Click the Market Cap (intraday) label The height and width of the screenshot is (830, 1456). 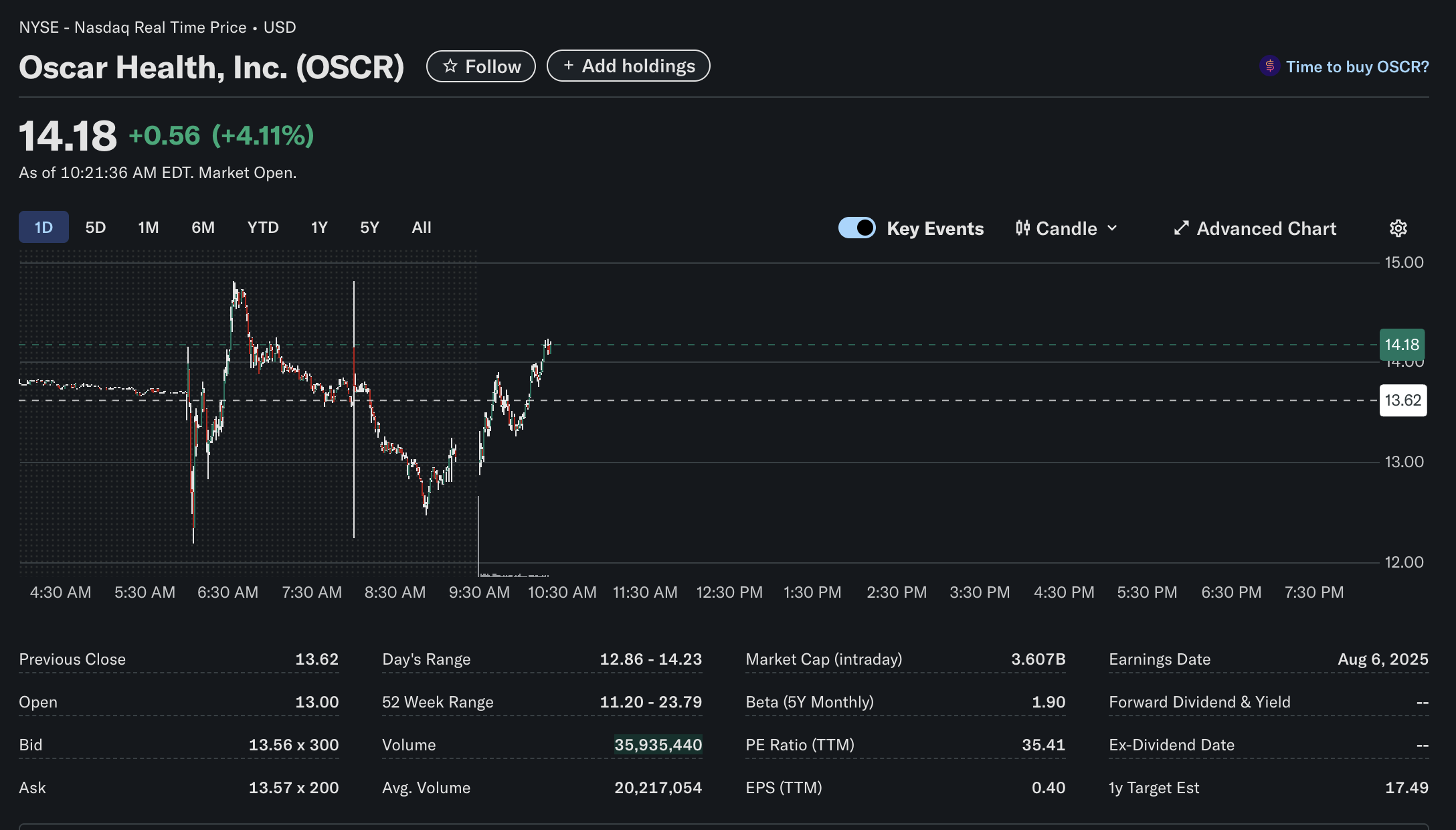[x=824, y=659]
